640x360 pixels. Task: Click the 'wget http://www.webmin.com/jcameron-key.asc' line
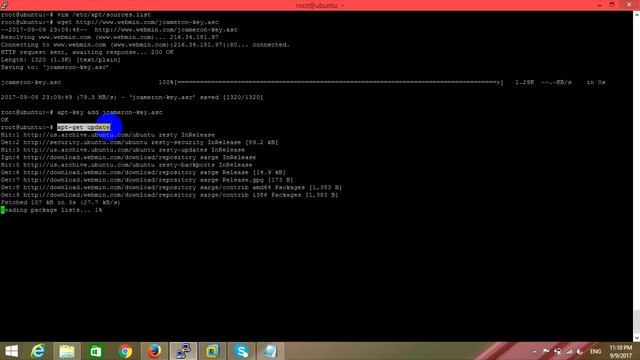138,22
